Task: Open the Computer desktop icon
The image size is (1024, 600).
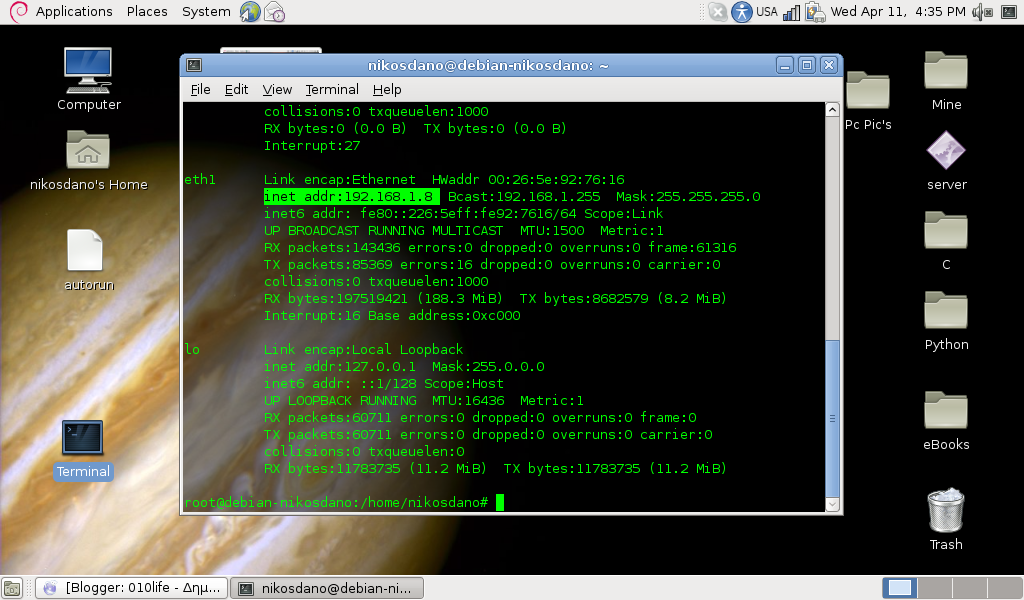Action: pos(88,71)
